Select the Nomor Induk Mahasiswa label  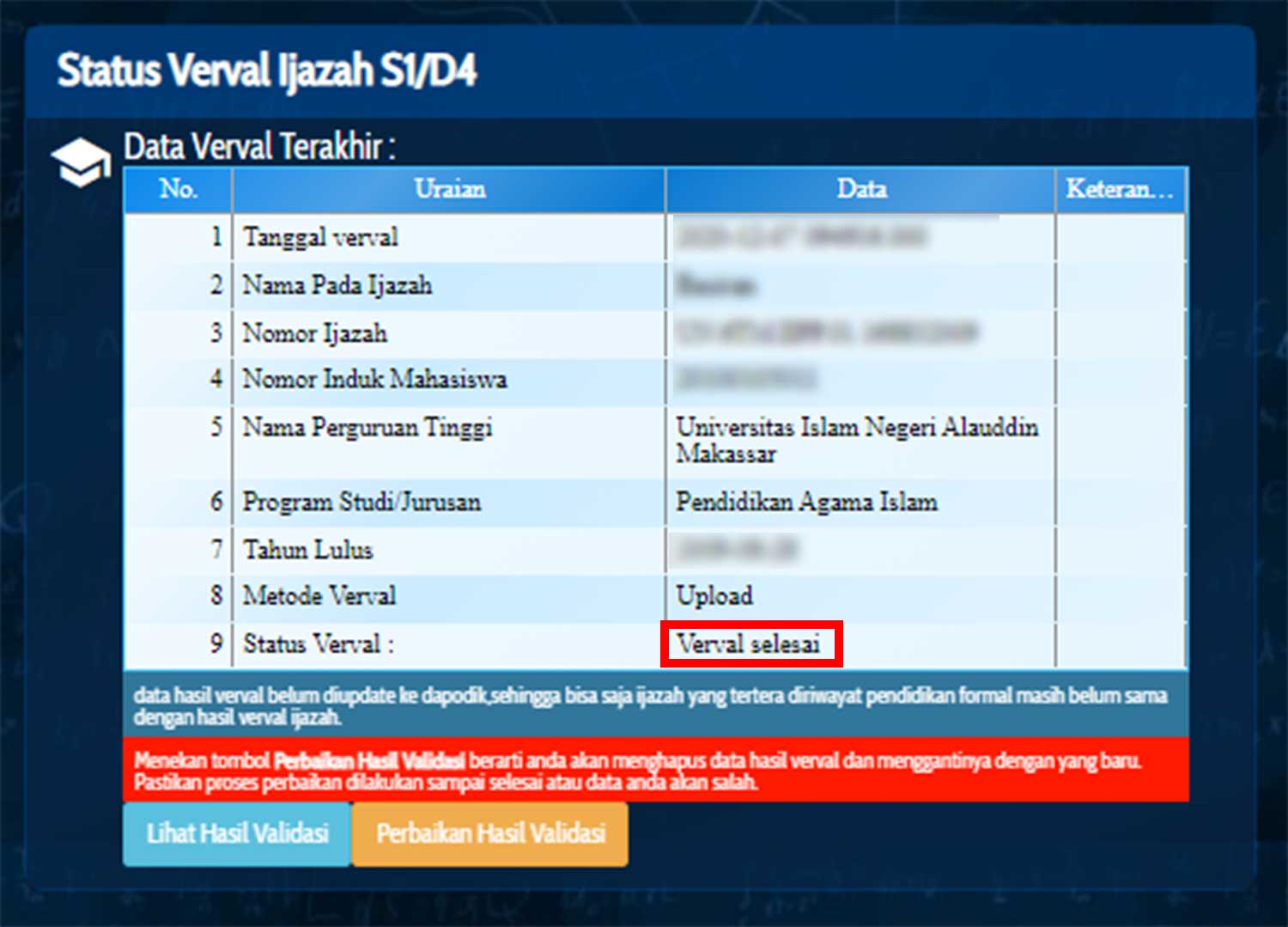(x=375, y=379)
